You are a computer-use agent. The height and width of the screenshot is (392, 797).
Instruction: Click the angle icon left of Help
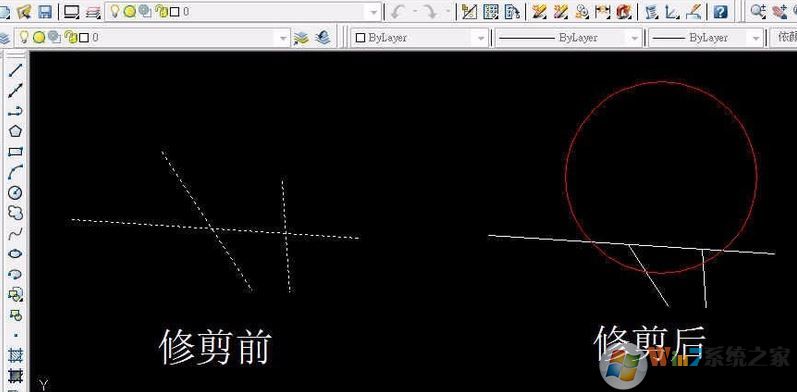(672, 12)
